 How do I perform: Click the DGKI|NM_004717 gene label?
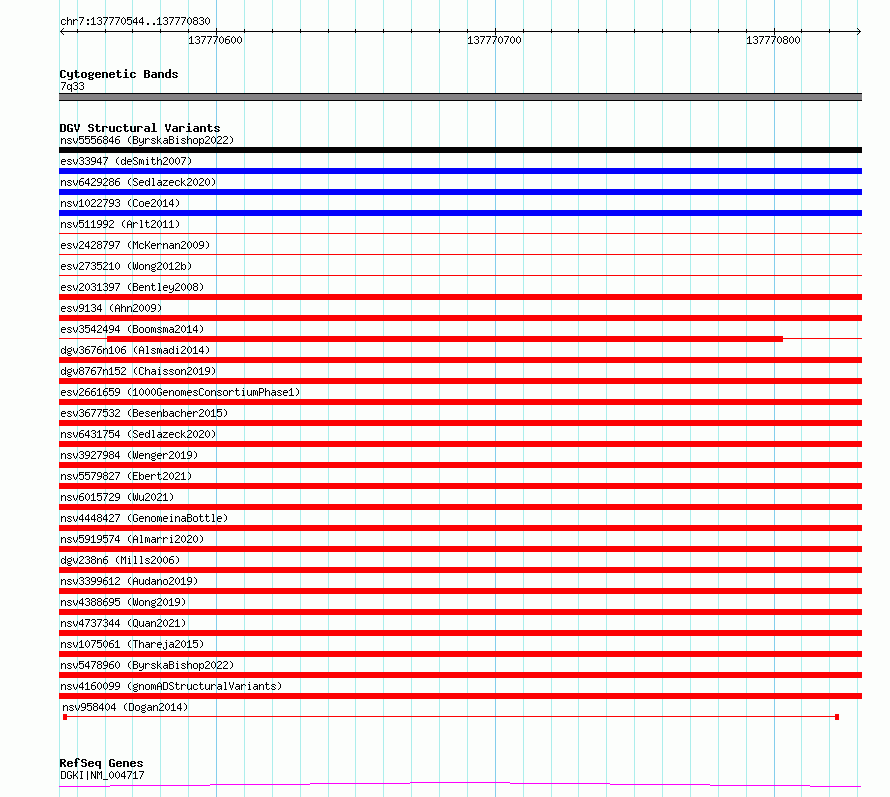click(102, 775)
